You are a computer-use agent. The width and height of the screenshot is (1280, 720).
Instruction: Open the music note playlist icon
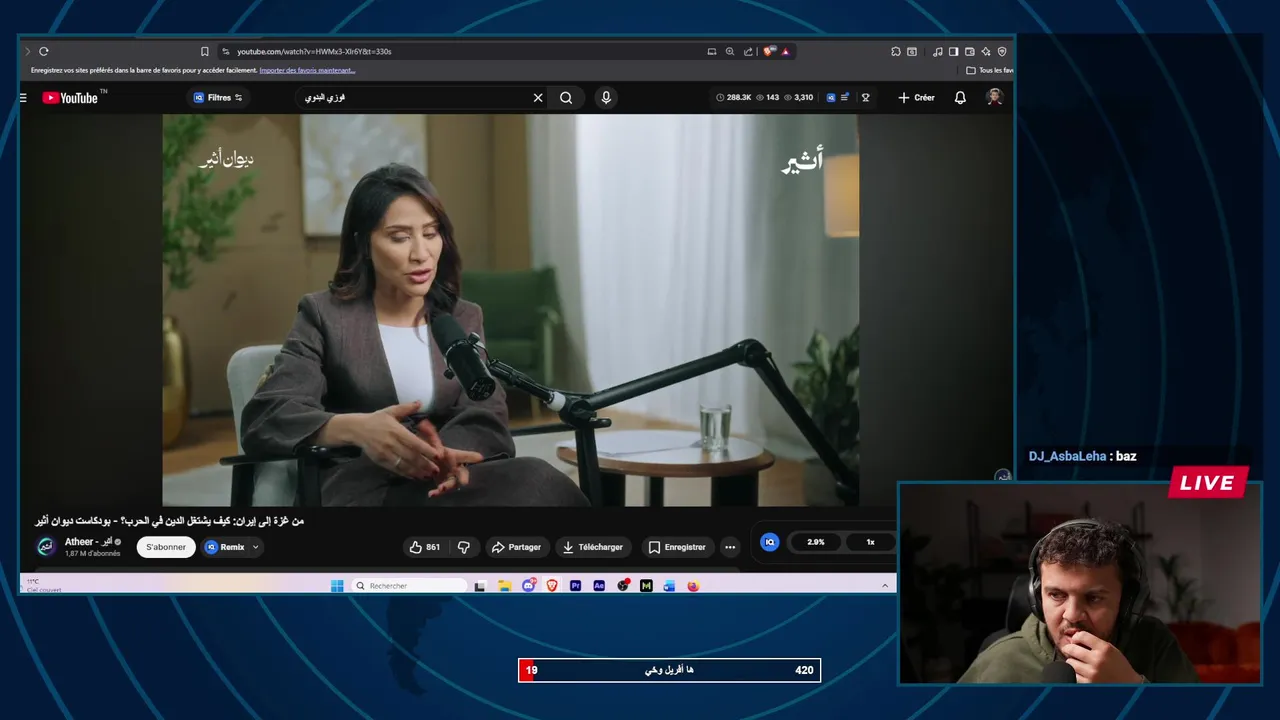click(938, 51)
